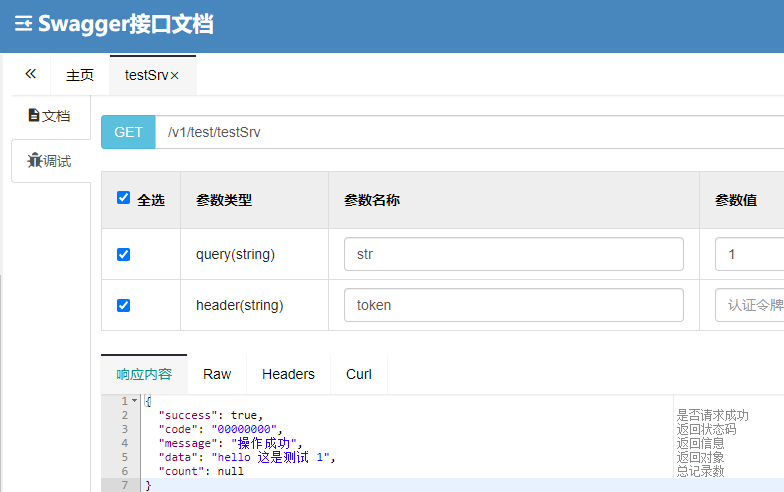This screenshot has height=492, width=784.
Task: Click the str parameter value field containing 1
Action: click(x=750, y=254)
